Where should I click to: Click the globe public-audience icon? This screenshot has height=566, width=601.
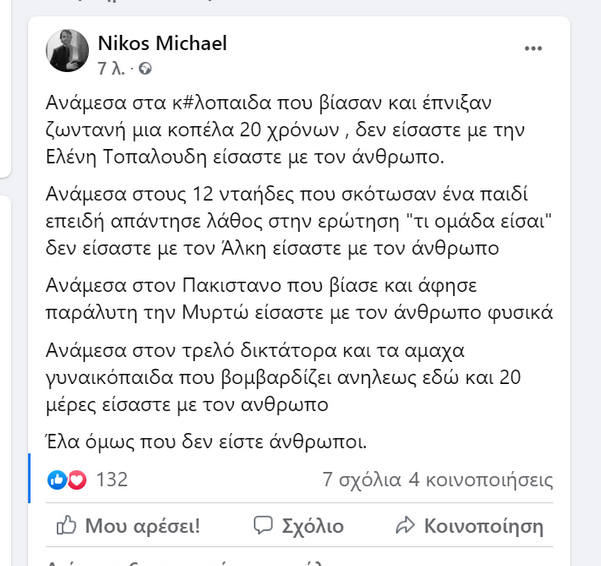(146, 69)
